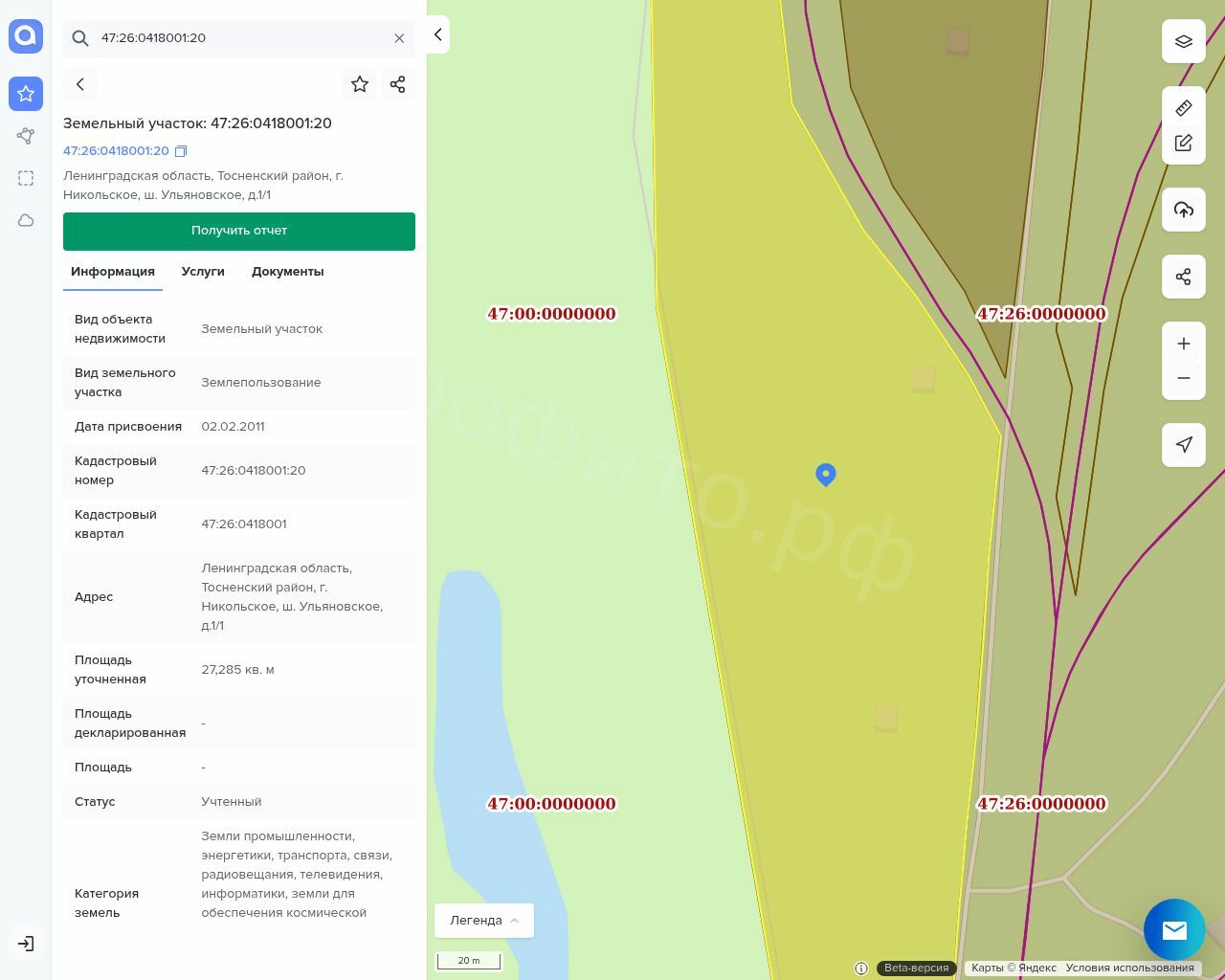Open the Условия использования link
The width and height of the screenshot is (1225, 980).
pos(1129,968)
